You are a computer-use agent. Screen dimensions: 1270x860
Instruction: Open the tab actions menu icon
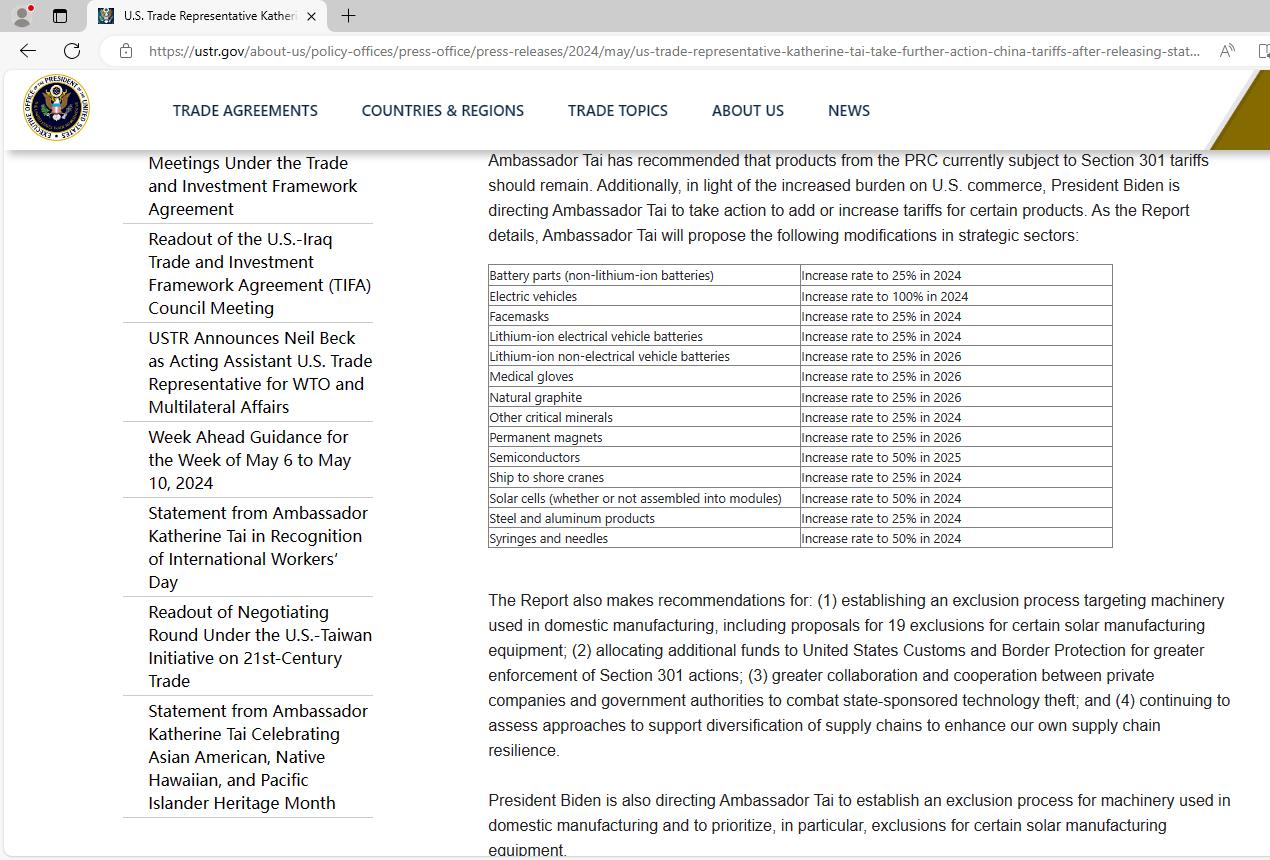pyautogui.click(x=60, y=16)
